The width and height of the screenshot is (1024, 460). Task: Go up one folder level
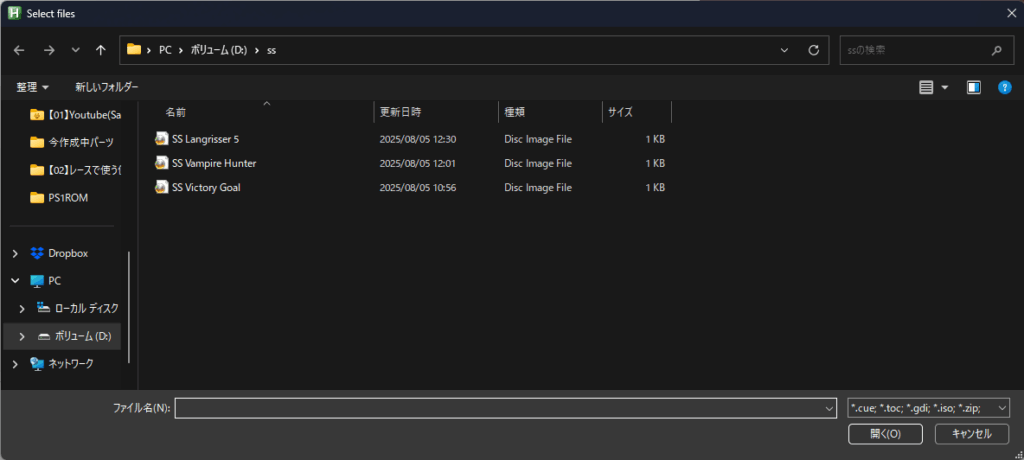pyautogui.click(x=101, y=50)
